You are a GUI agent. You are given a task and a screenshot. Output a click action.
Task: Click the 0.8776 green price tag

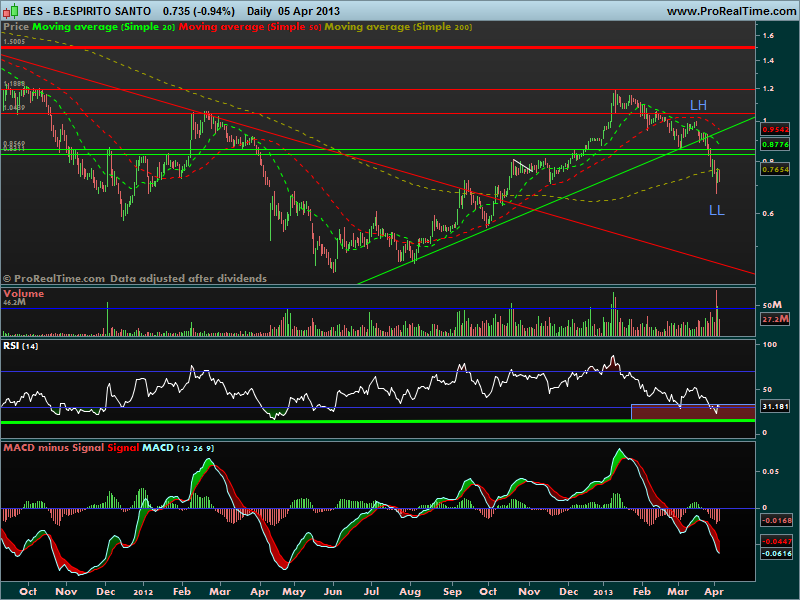point(775,144)
